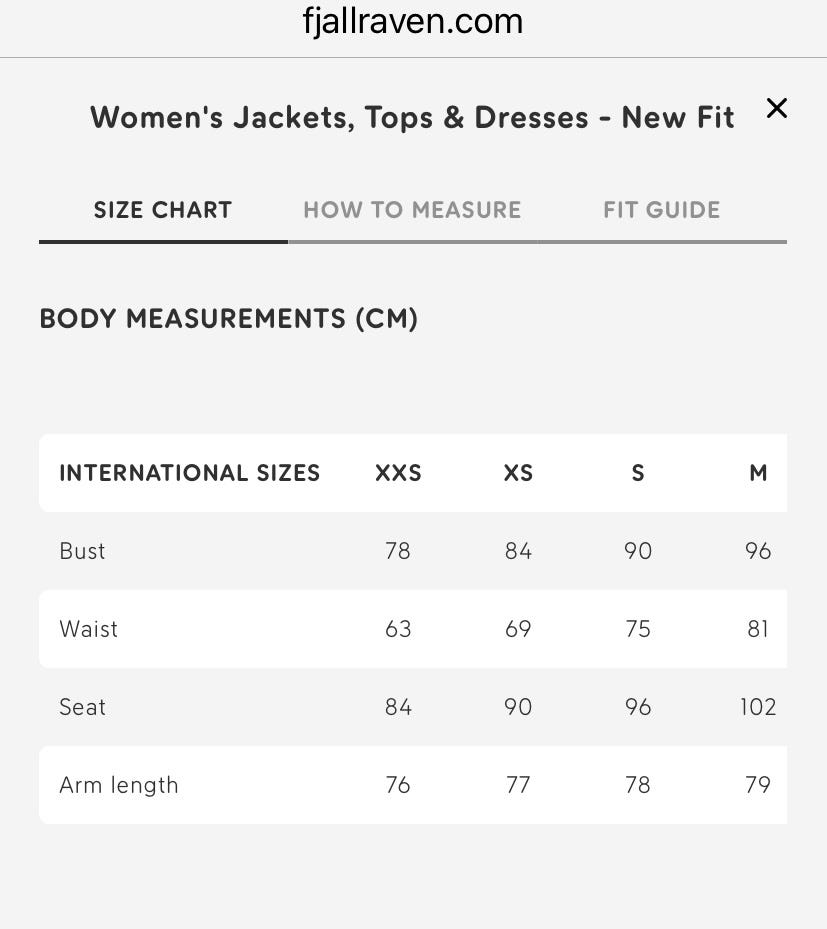This screenshot has height=929, width=827.
Task: Click the BODY MEASUREMENTS (CM) heading
Action: coord(228,319)
